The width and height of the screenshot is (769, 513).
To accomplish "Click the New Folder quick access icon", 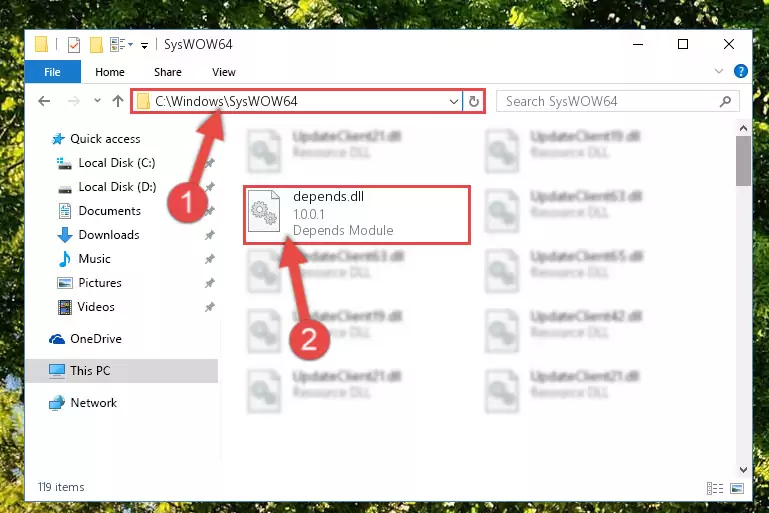I will [x=96, y=45].
